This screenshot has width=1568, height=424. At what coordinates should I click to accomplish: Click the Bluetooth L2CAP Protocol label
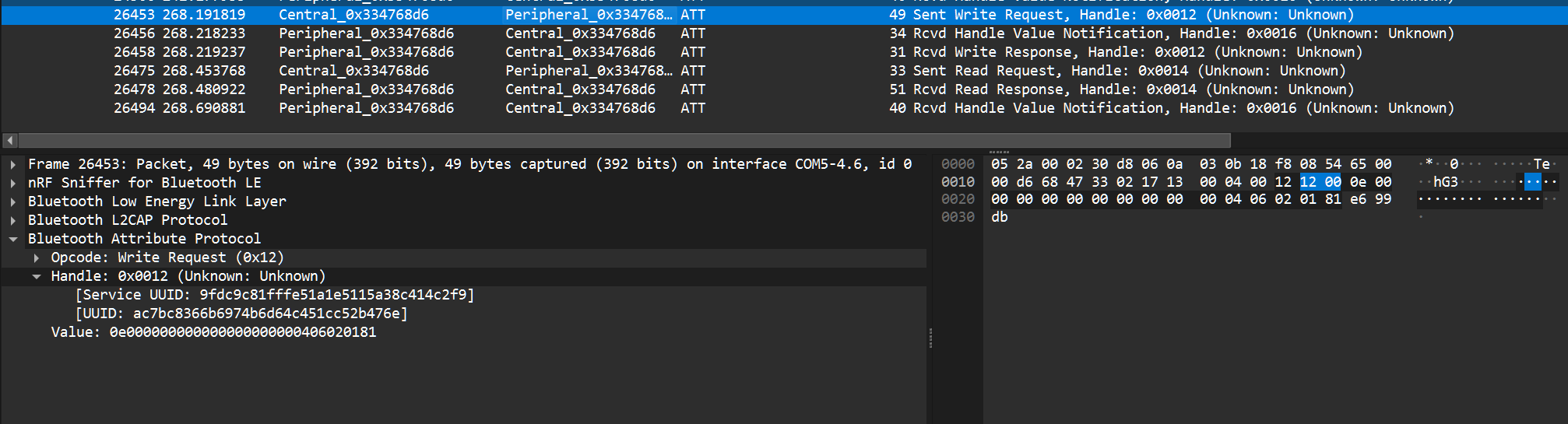point(128,220)
